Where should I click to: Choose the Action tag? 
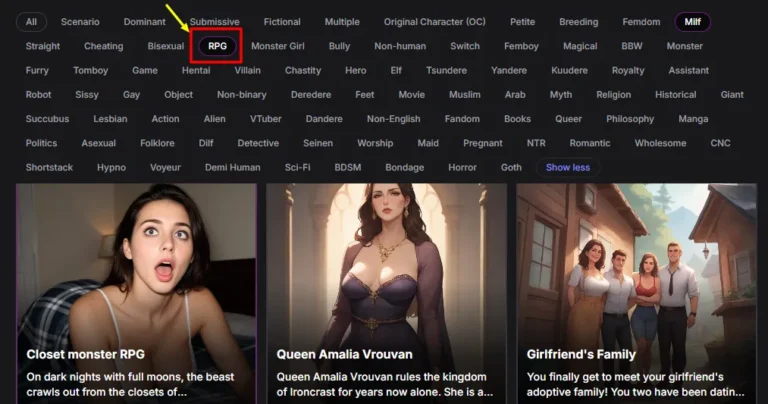[165, 119]
